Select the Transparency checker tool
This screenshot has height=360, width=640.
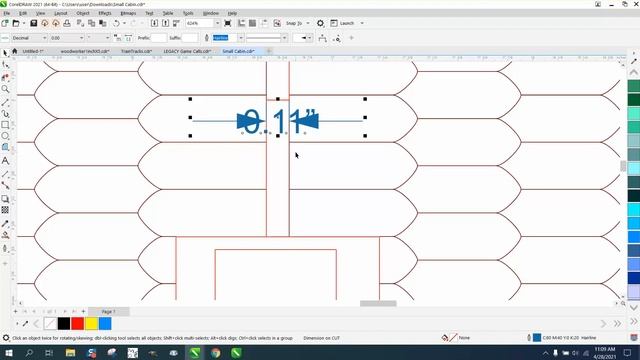point(5,210)
